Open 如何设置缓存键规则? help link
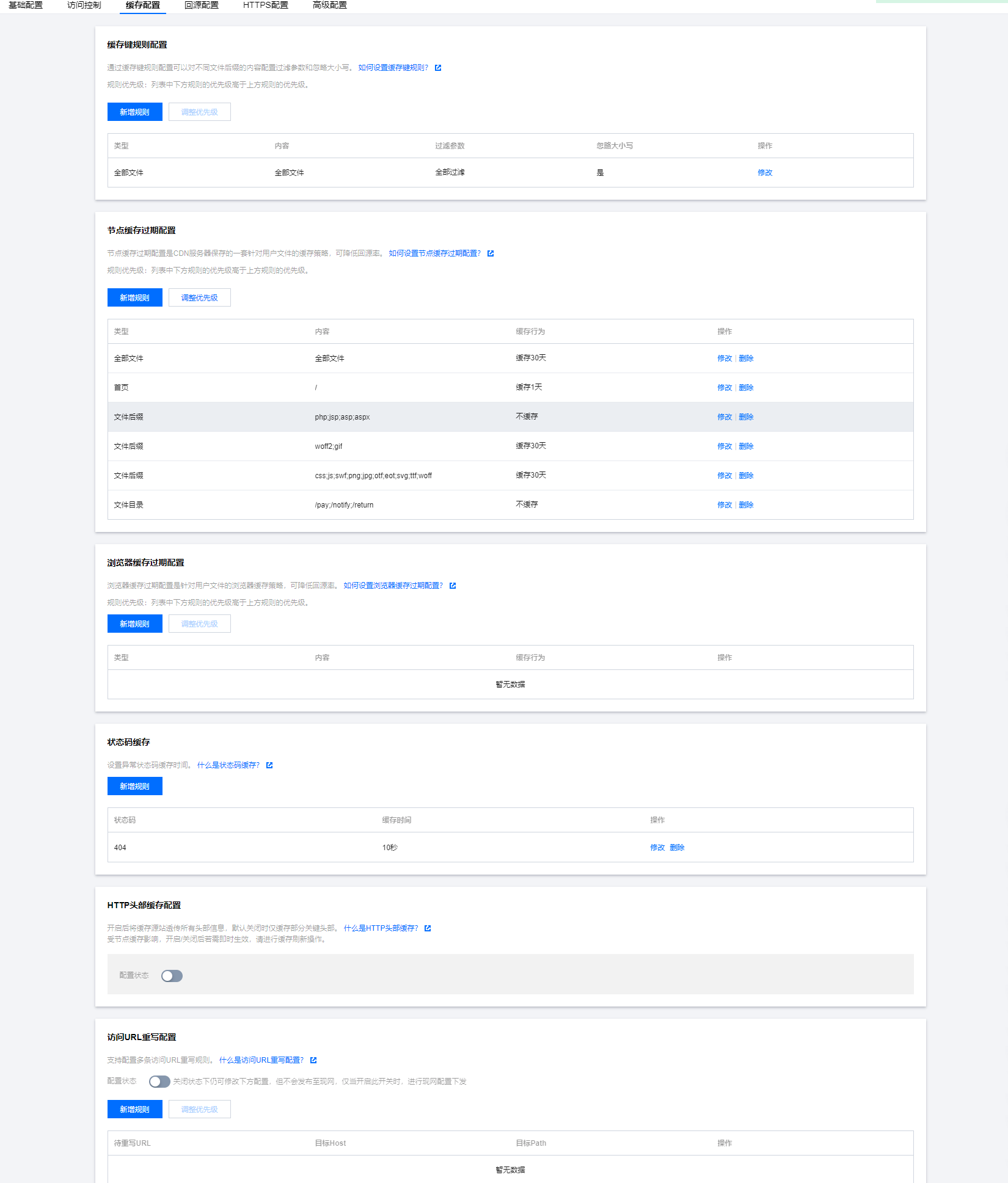The width and height of the screenshot is (1008, 1183). (x=393, y=68)
